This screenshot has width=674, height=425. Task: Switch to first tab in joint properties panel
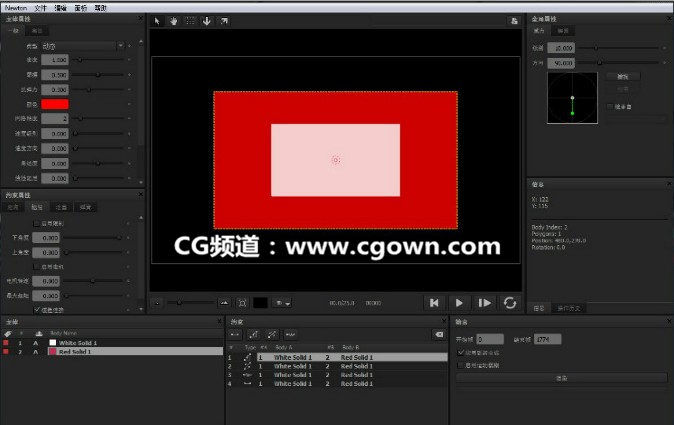(13, 207)
